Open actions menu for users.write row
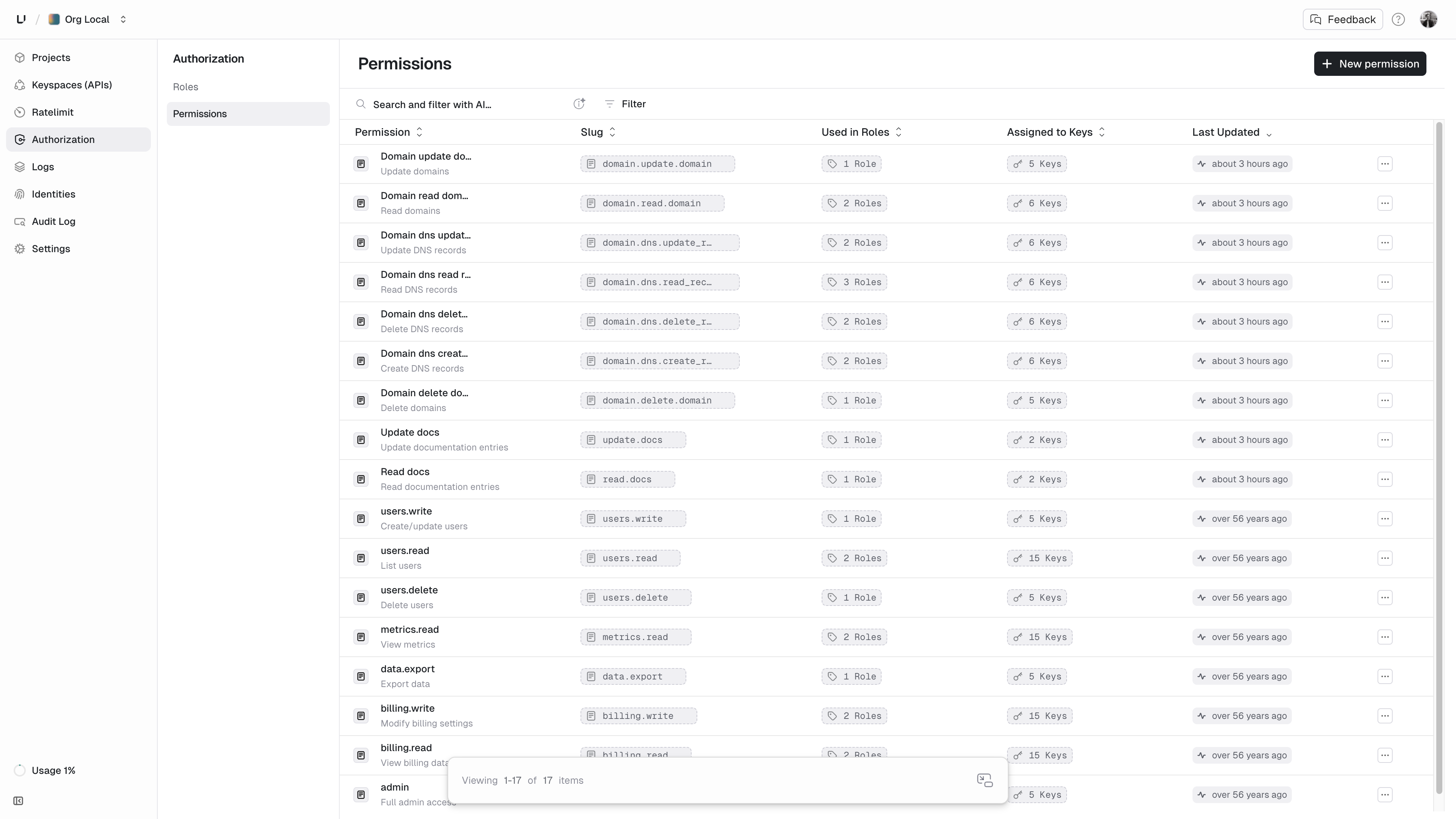The height and width of the screenshot is (819, 1456). [x=1385, y=519]
